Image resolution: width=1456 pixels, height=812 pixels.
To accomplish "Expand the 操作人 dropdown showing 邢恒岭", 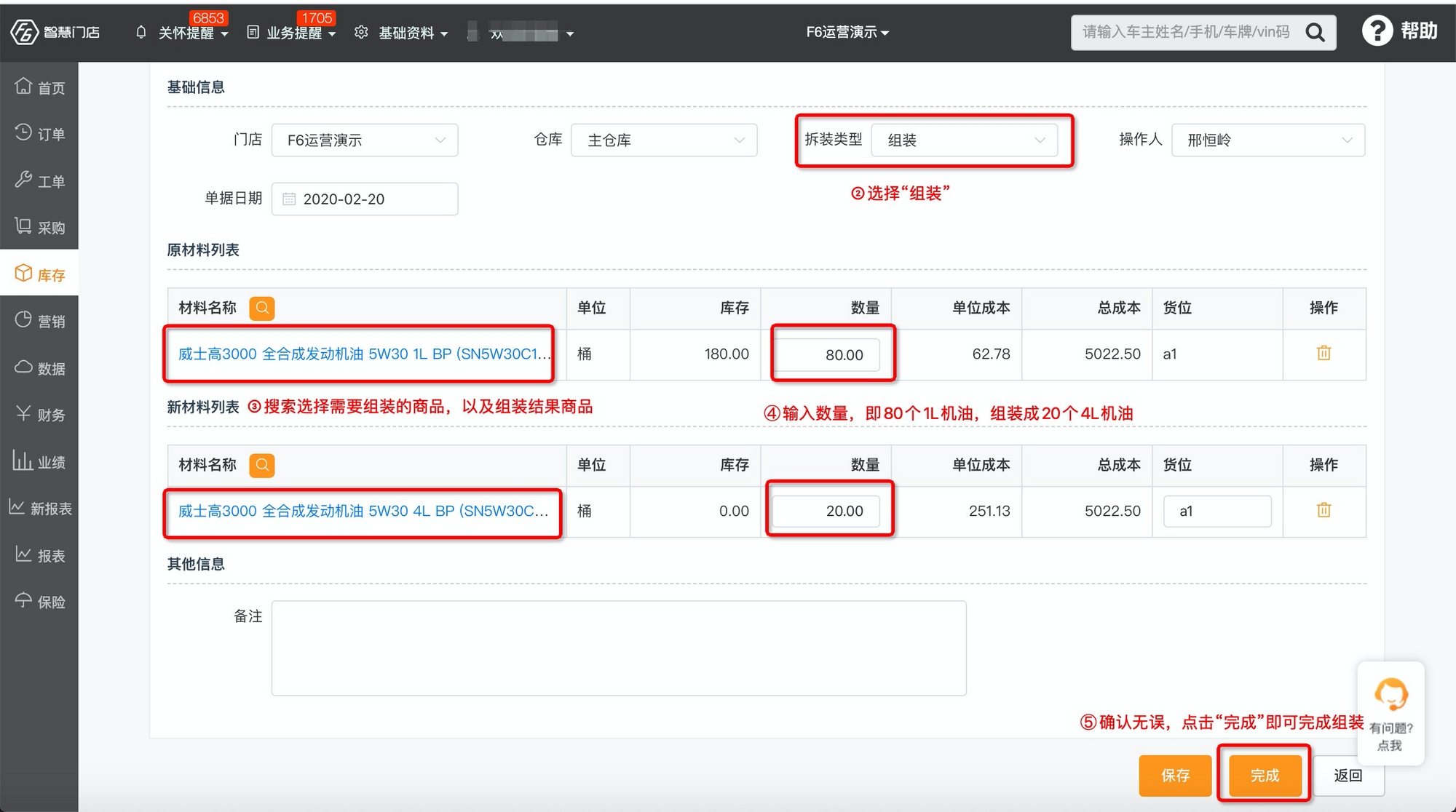I will pyautogui.click(x=1268, y=140).
